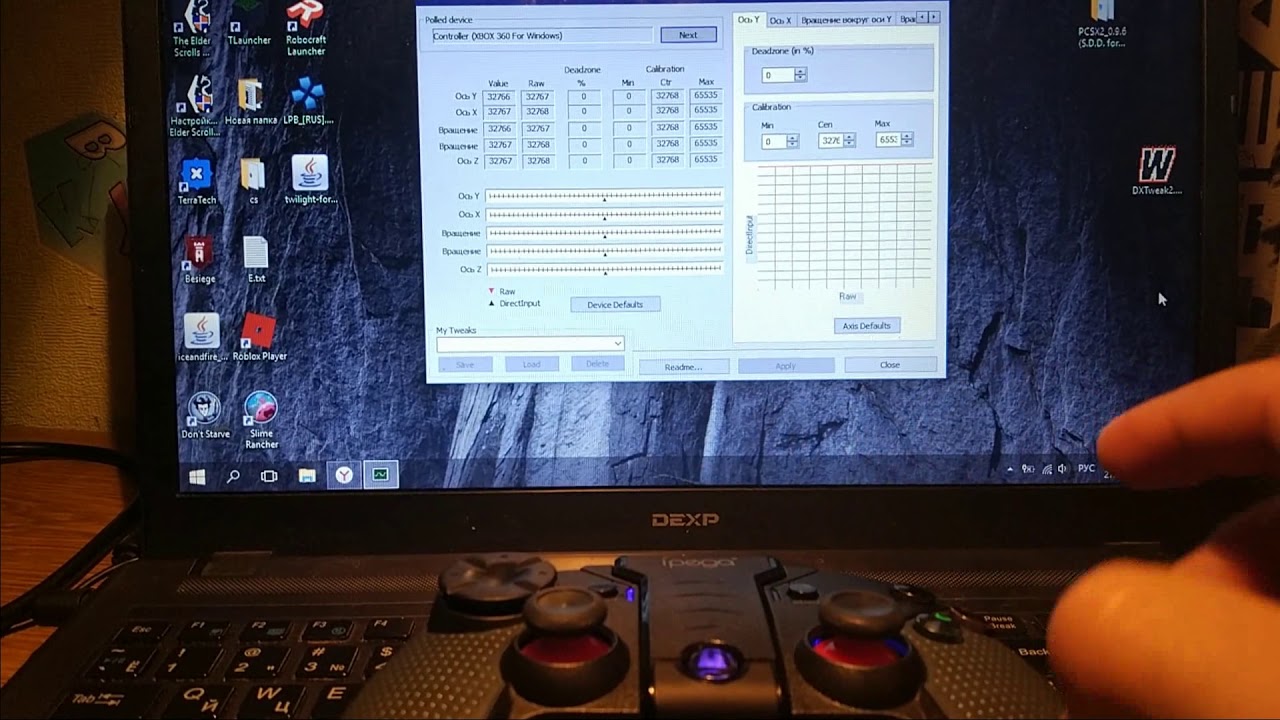Viewport: 1280px width, 720px height.
Task: Click the Polled device name field
Action: pos(542,36)
